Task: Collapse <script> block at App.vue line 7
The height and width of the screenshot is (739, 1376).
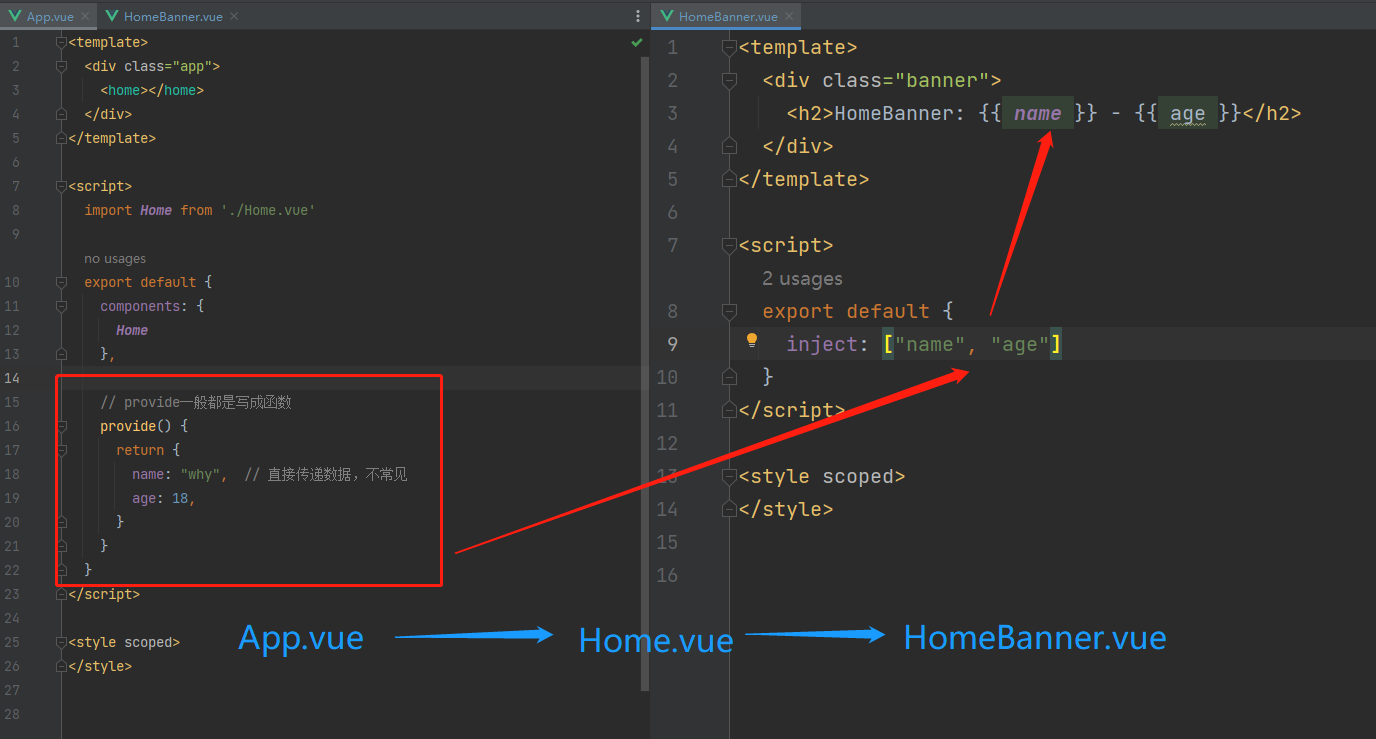Action: (x=62, y=187)
